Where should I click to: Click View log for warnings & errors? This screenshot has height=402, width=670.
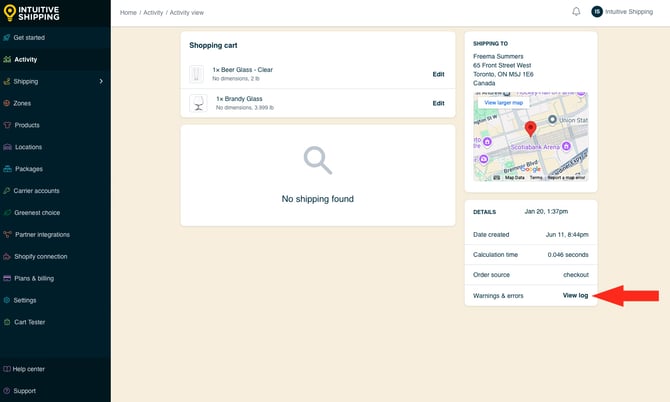575,295
